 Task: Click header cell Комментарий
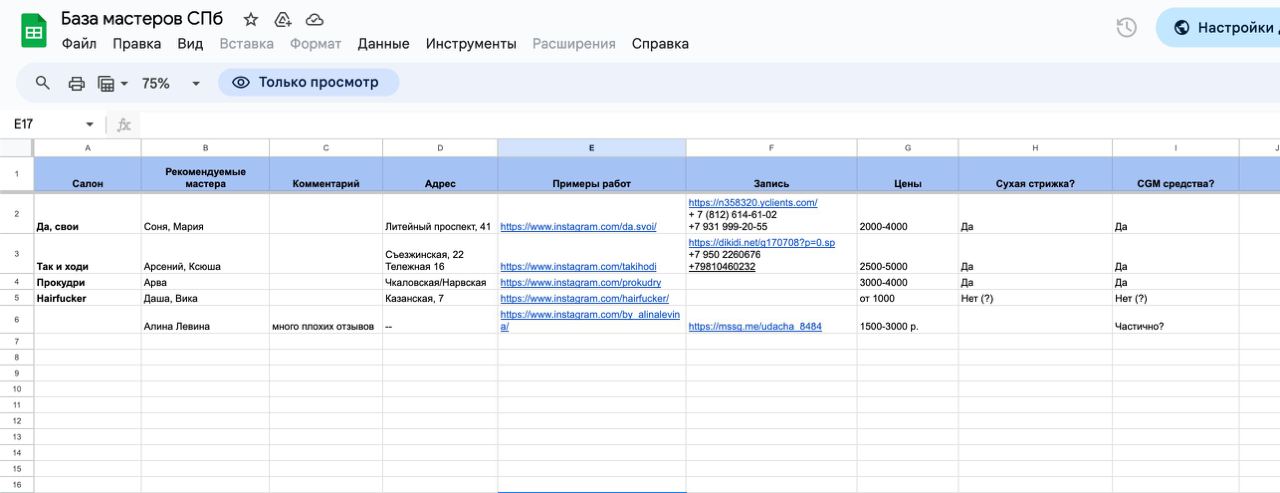tap(326, 174)
